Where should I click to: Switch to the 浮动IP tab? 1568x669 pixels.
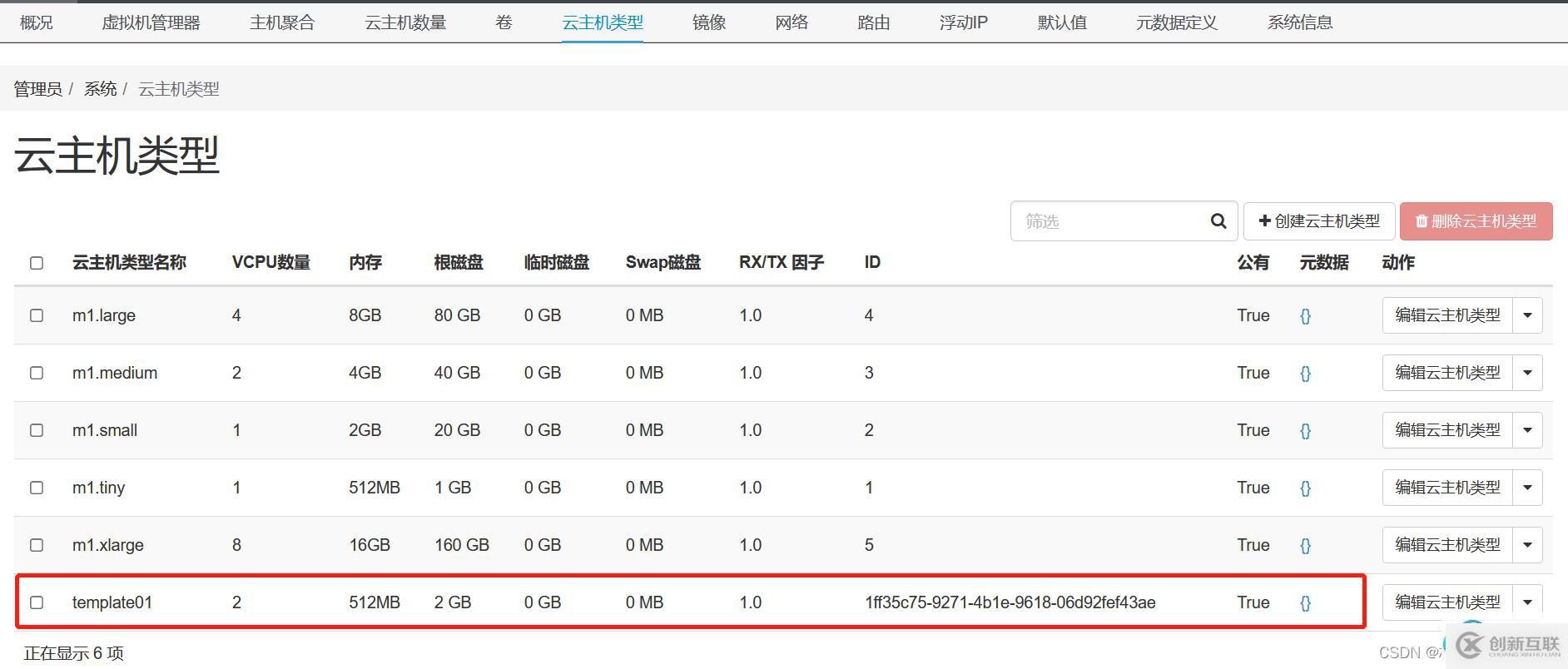click(x=963, y=22)
